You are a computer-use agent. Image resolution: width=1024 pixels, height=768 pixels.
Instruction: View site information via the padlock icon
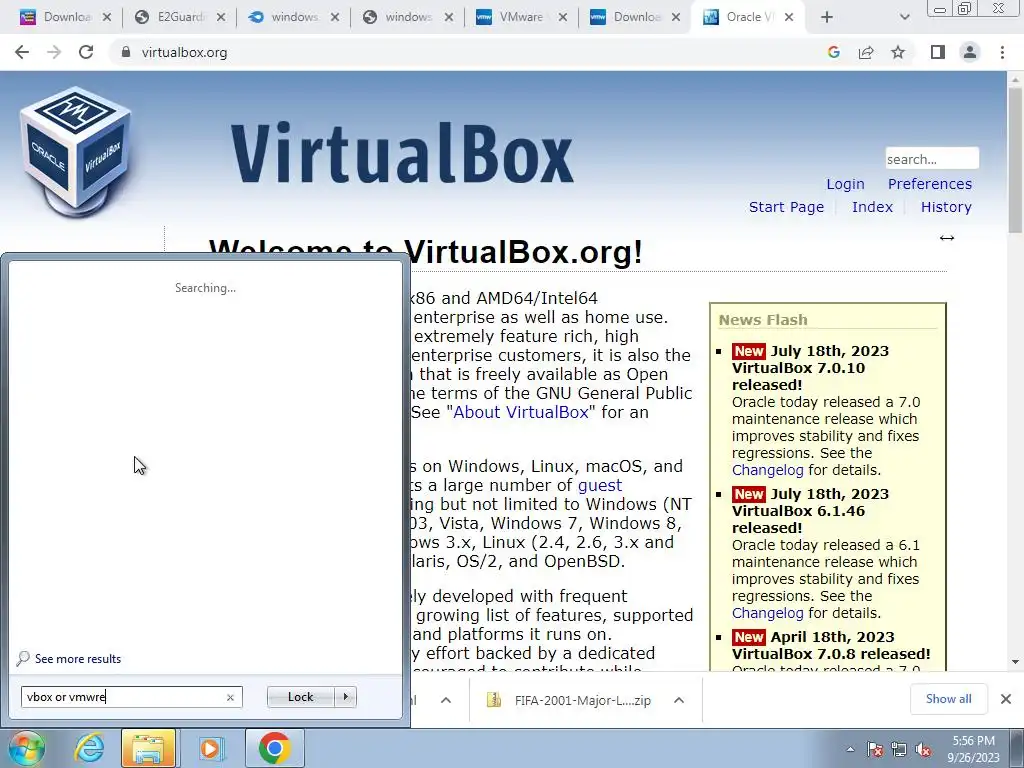tap(126, 52)
